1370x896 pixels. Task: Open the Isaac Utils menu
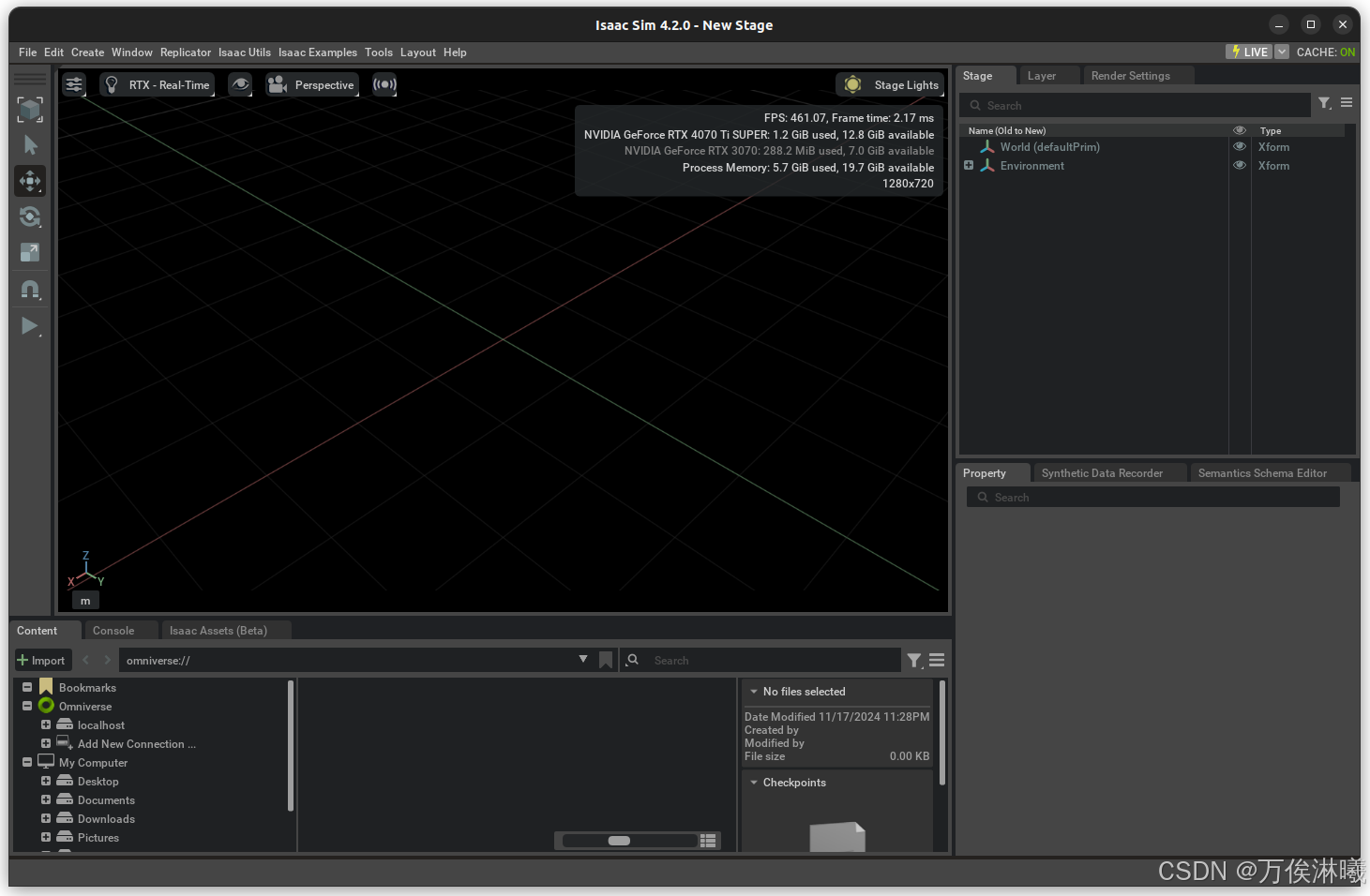(245, 52)
